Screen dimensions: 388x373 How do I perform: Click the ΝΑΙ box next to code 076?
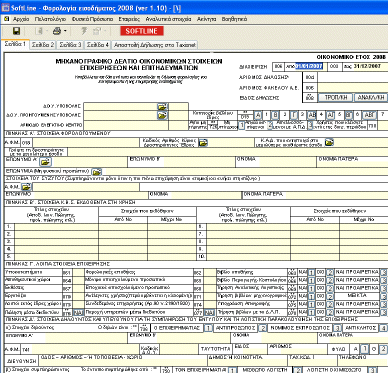pyautogui.click(x=78, y=313)
